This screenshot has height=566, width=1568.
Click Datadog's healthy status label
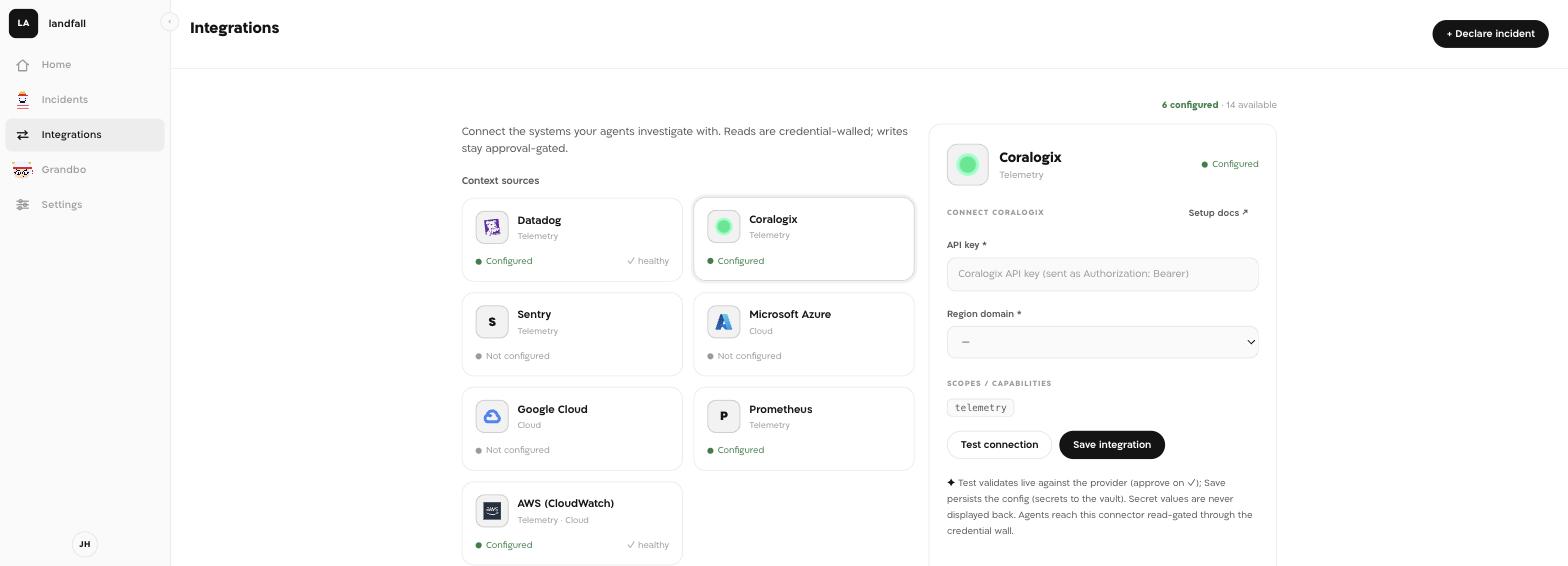pyautogui.click(x=648, y=261)
